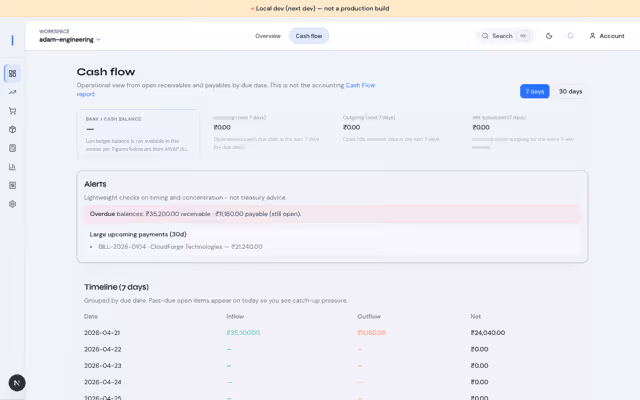640x400 pixels.
Task: Open the trending-up sales icon in sidebar
Action: tap(13, 92)
